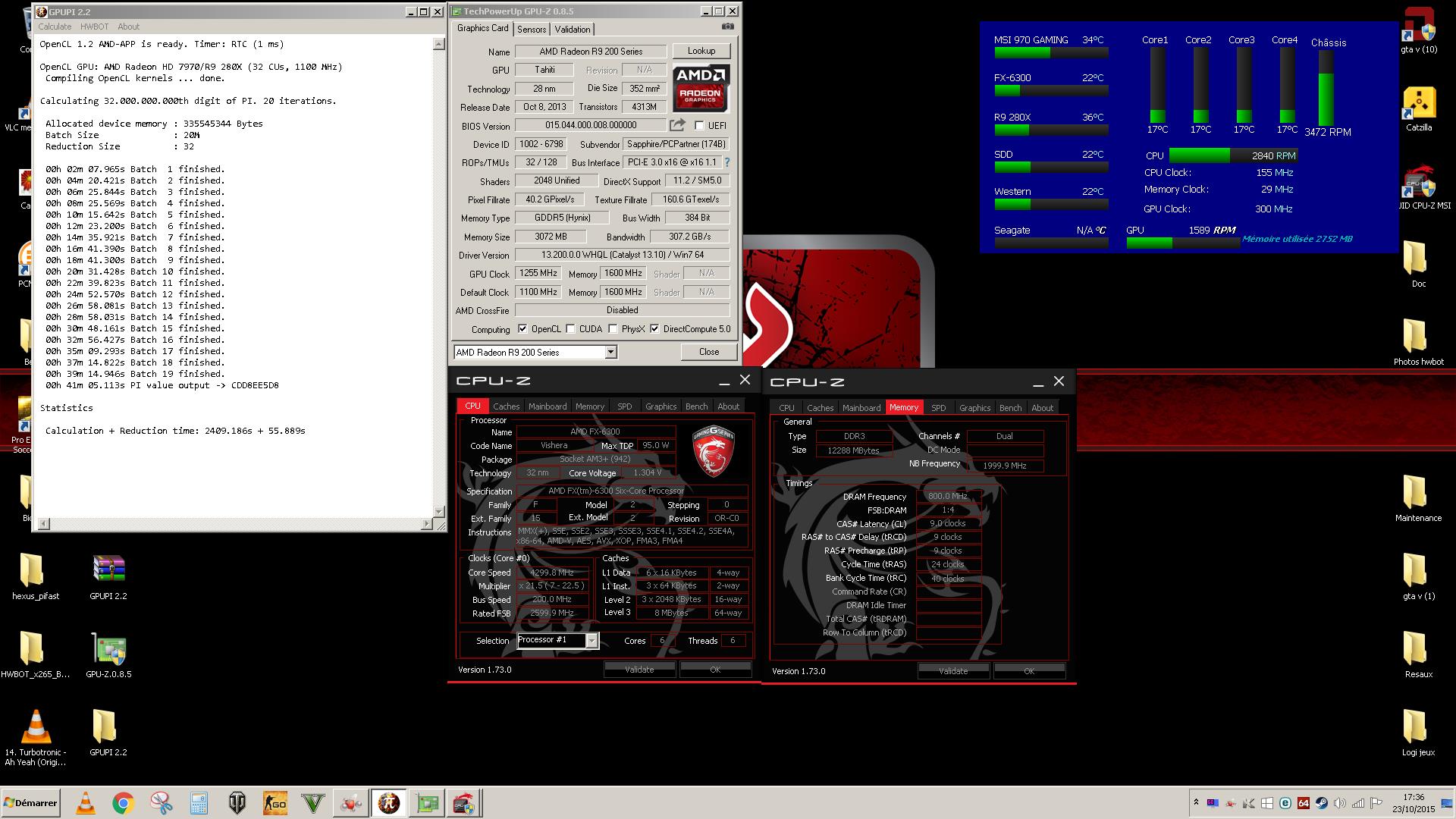Click Validate in the left CPU-Z window
The height and width of the screenshot is (819, 1456).
point(639,670)
